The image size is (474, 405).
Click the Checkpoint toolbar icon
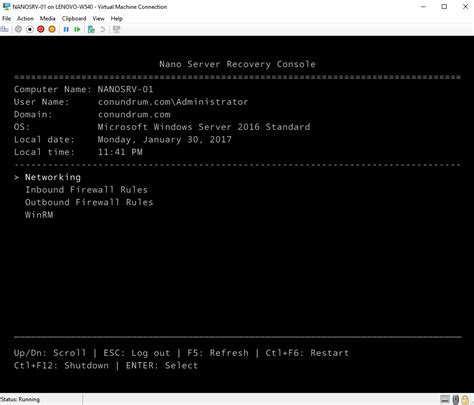point(91,29)
